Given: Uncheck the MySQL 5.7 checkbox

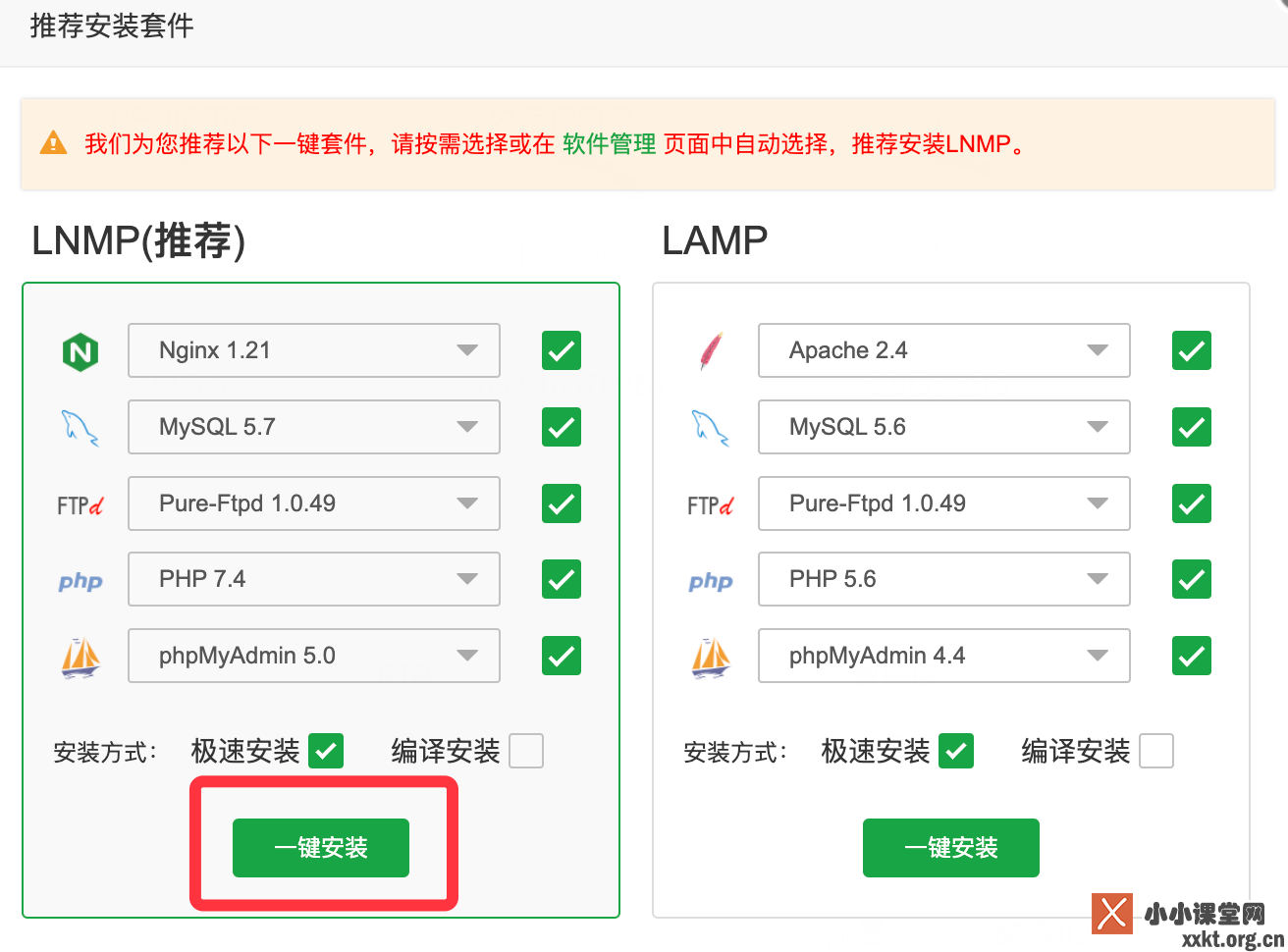Looking at the screenshot, I should [562, 427].
